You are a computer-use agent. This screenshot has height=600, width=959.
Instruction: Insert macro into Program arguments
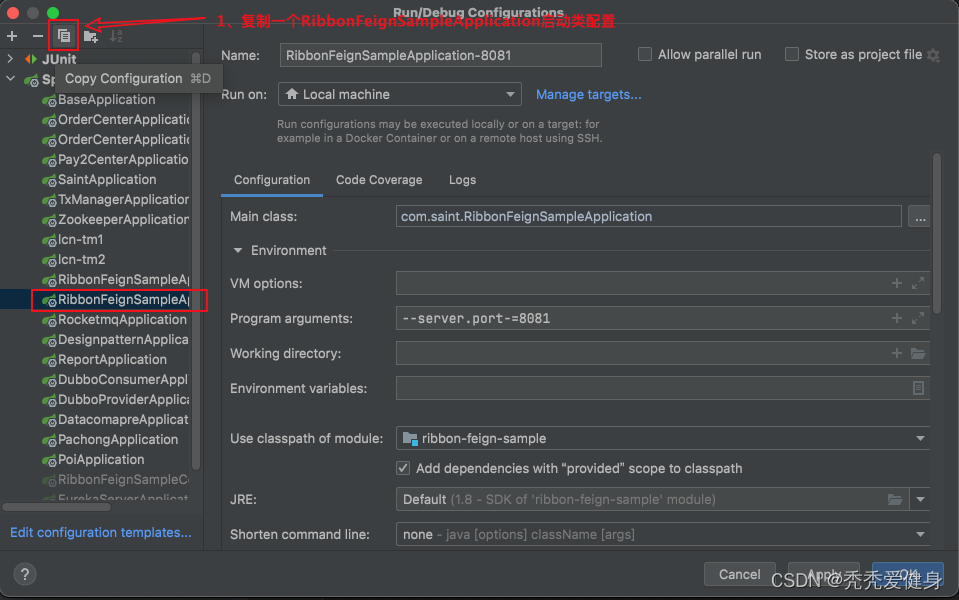(897, 318)
